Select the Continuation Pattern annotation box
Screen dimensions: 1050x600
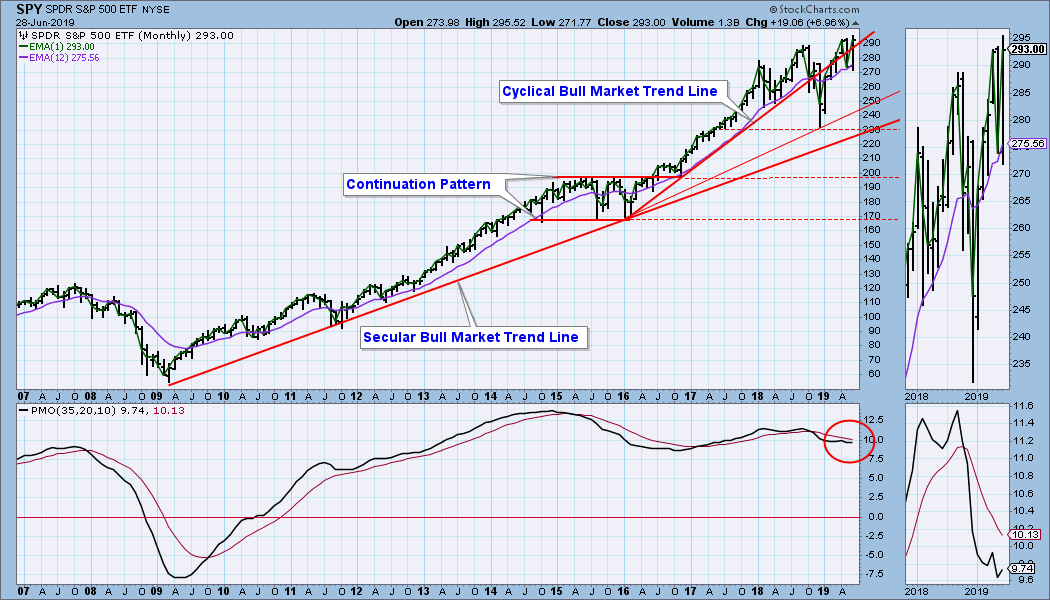[419, 184]
